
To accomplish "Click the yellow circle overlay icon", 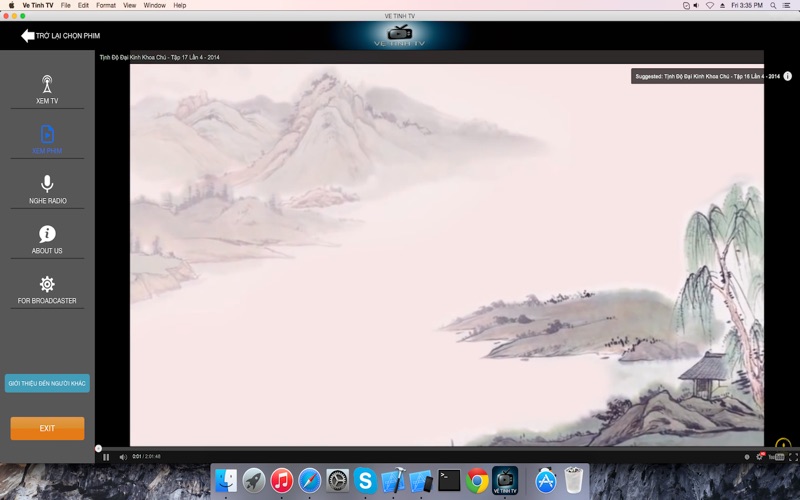I will (x=783, y=443).
